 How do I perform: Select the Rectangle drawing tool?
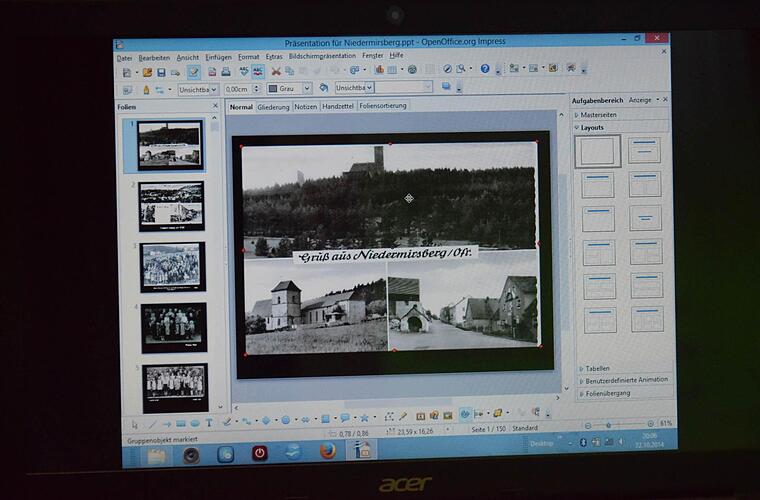click(181, 423)
